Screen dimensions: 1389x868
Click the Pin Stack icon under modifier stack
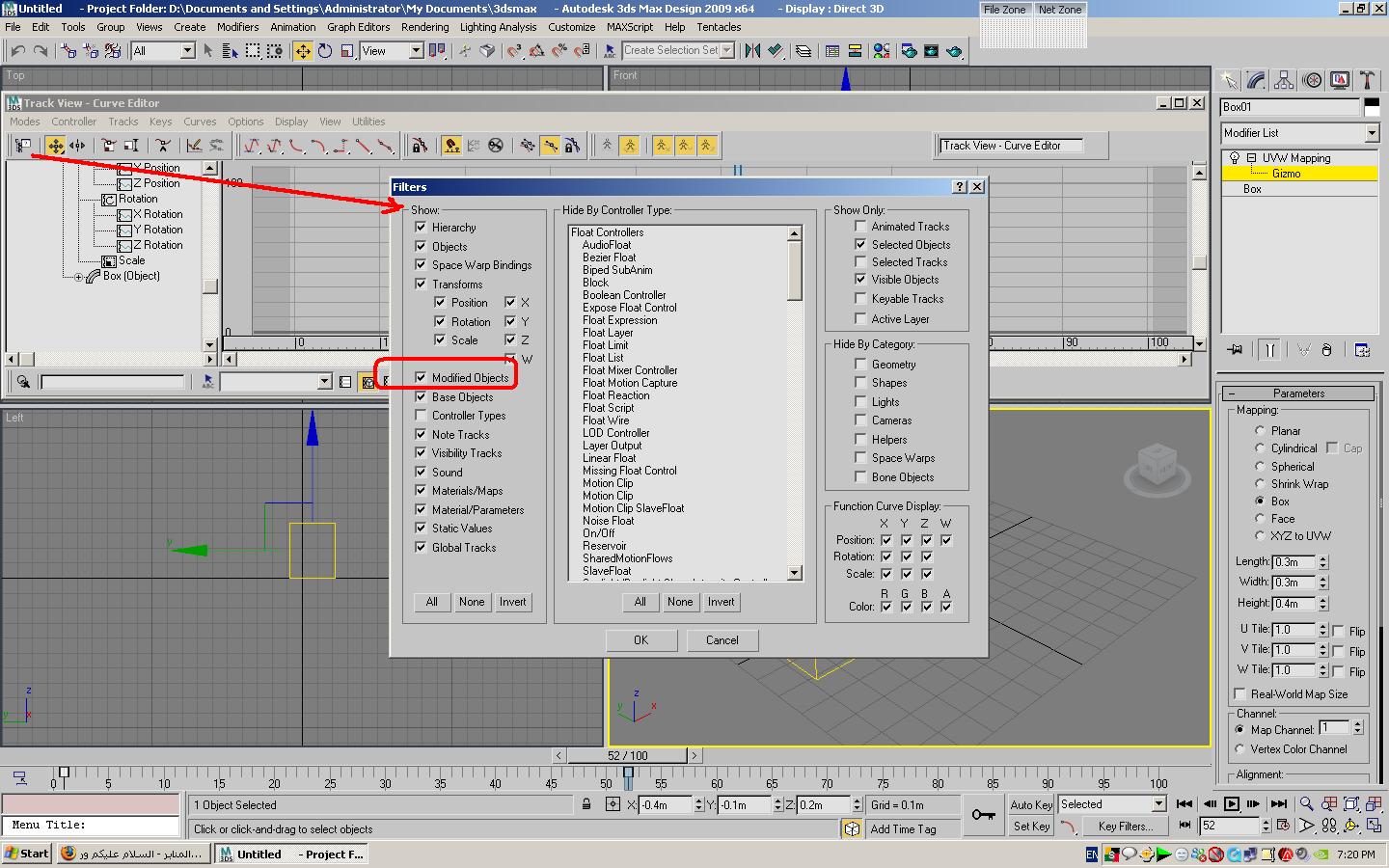point(1235,350)
